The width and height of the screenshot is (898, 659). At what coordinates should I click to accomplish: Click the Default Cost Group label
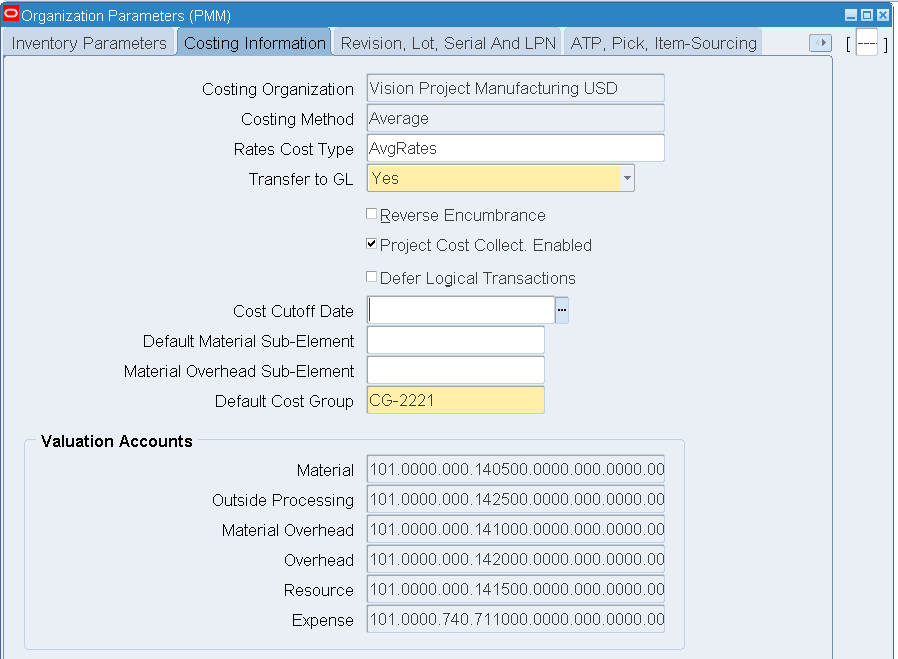(284, 401)
